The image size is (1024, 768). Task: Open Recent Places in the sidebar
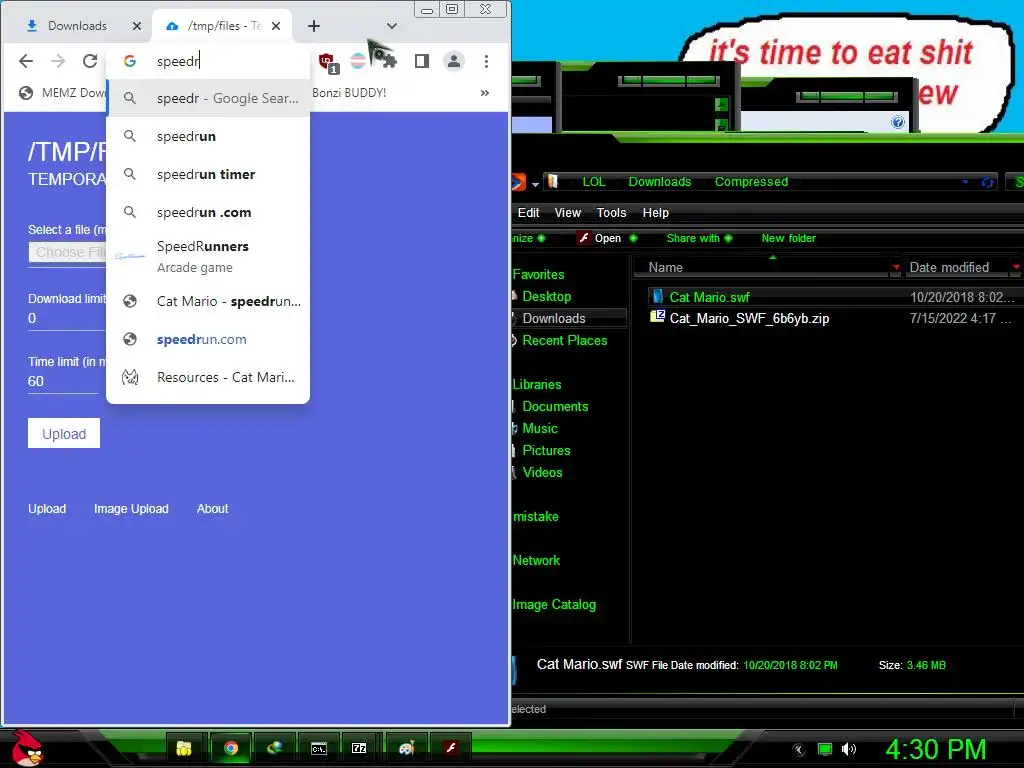coord(564,340)
